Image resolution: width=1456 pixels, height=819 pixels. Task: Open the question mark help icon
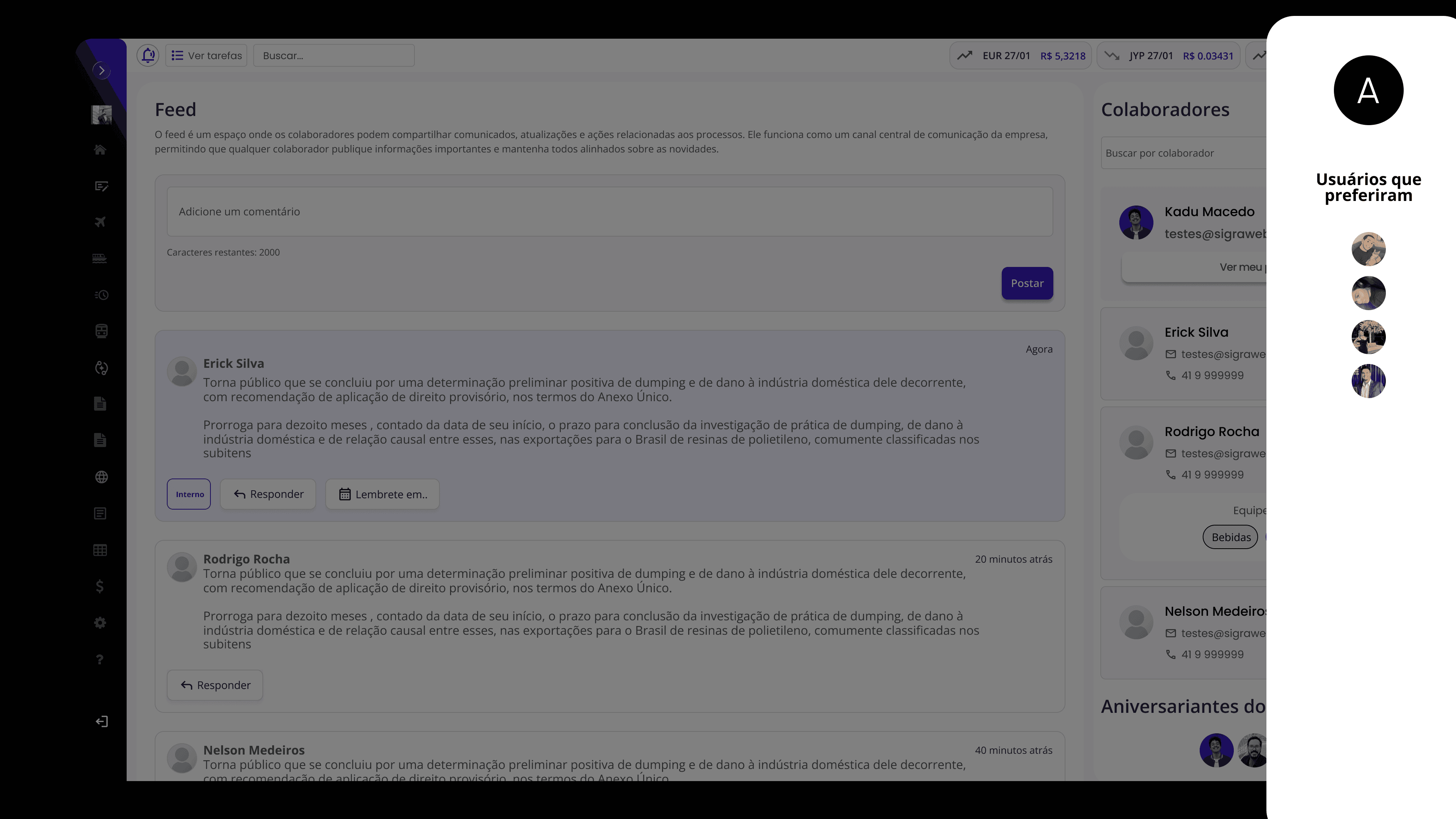click(99, 659)
